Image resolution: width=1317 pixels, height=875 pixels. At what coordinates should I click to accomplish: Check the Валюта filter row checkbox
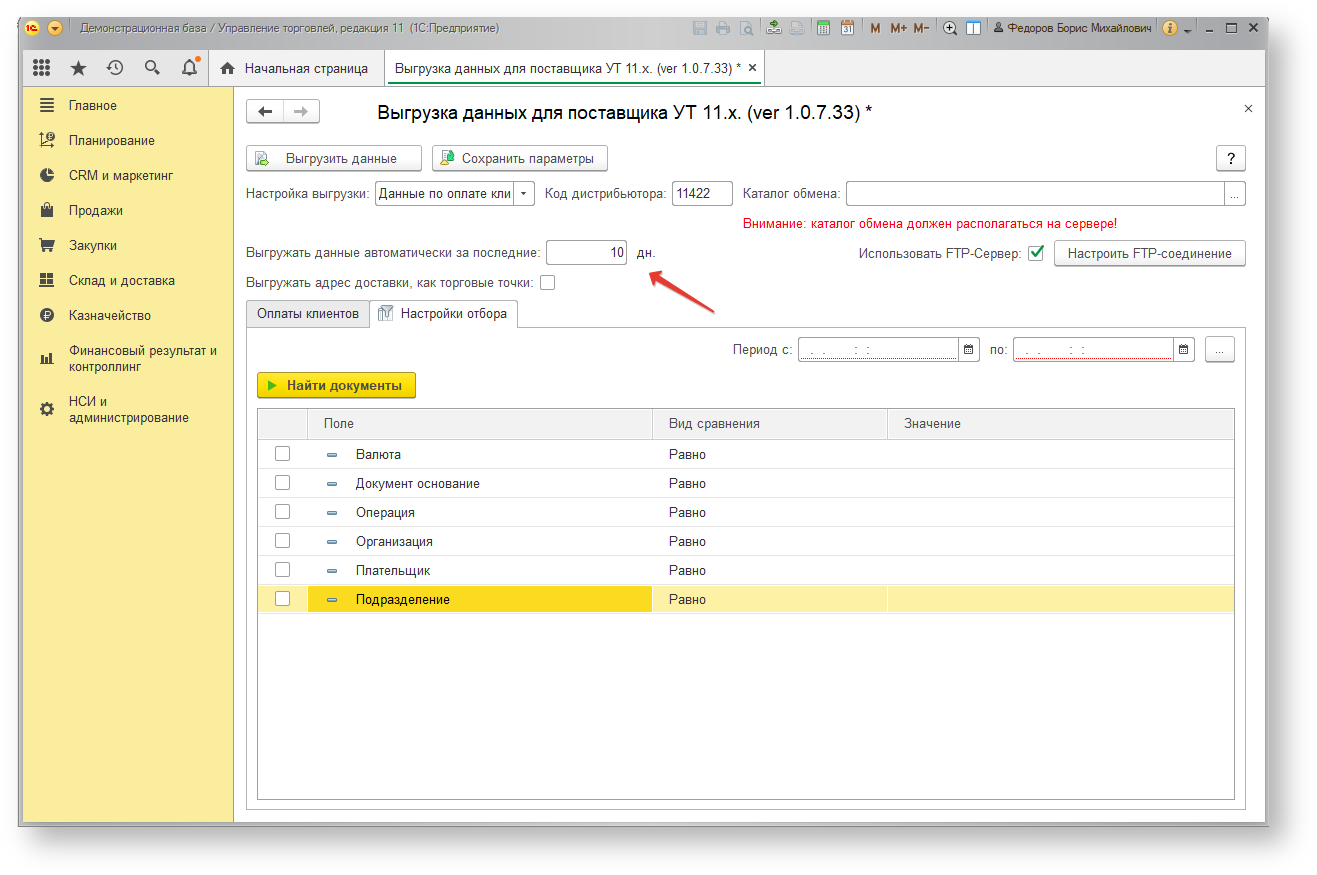coord(282,454)
